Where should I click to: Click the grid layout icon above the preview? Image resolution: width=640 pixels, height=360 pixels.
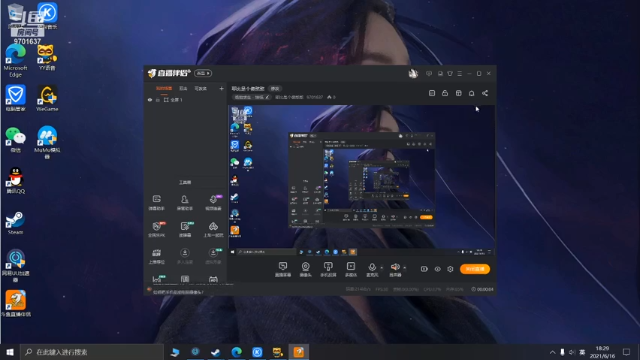tap(458, 93)
